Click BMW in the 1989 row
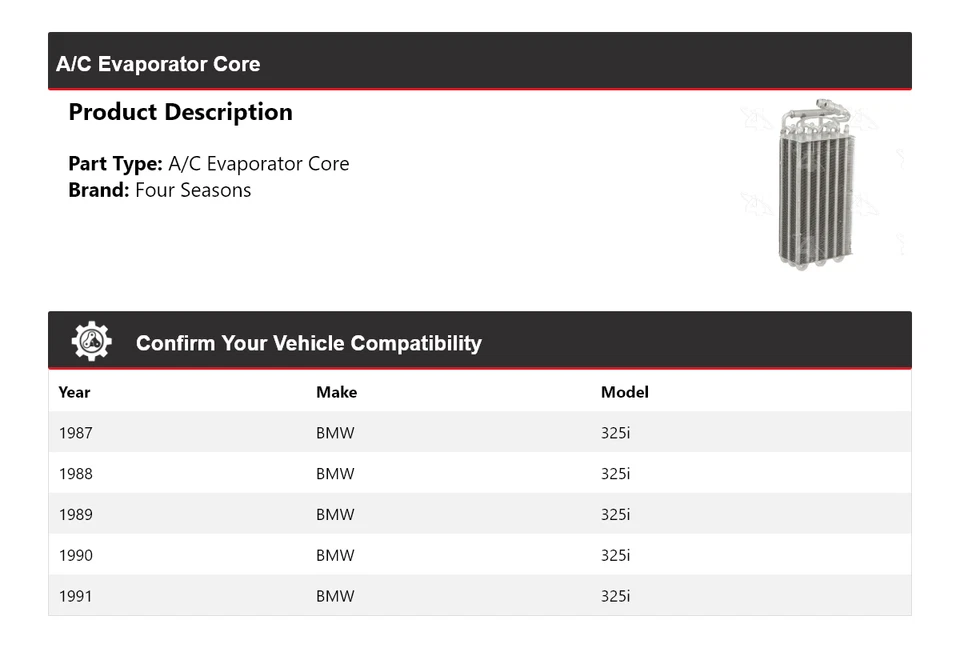960x648 pixels. point(335,515)
